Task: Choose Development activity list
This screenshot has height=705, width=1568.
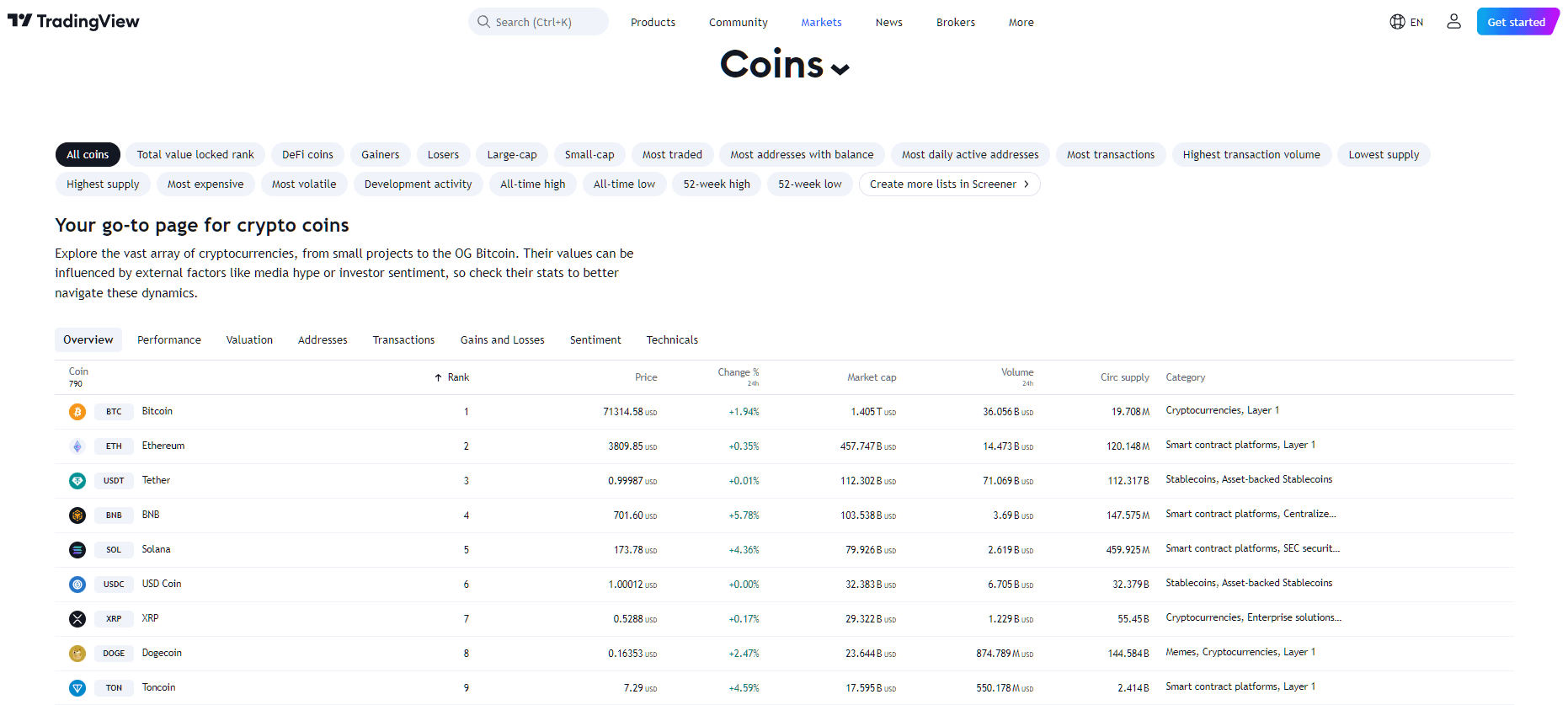Action: [419, 184]
